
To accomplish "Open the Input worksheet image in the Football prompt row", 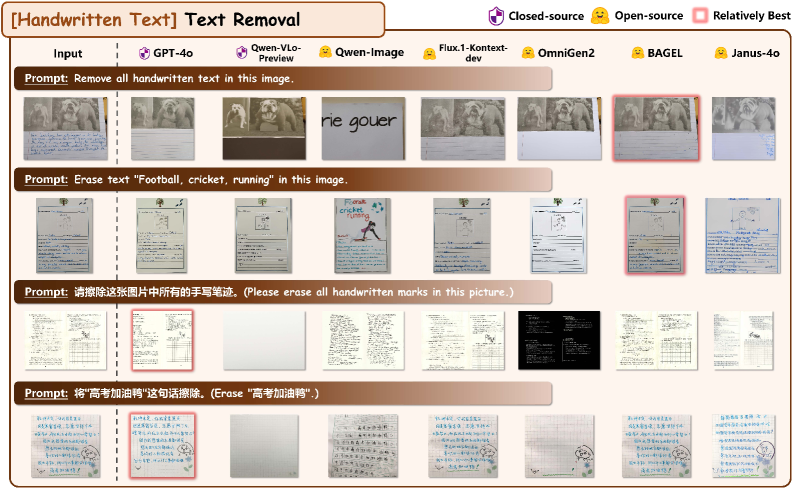I will point(64,236).
